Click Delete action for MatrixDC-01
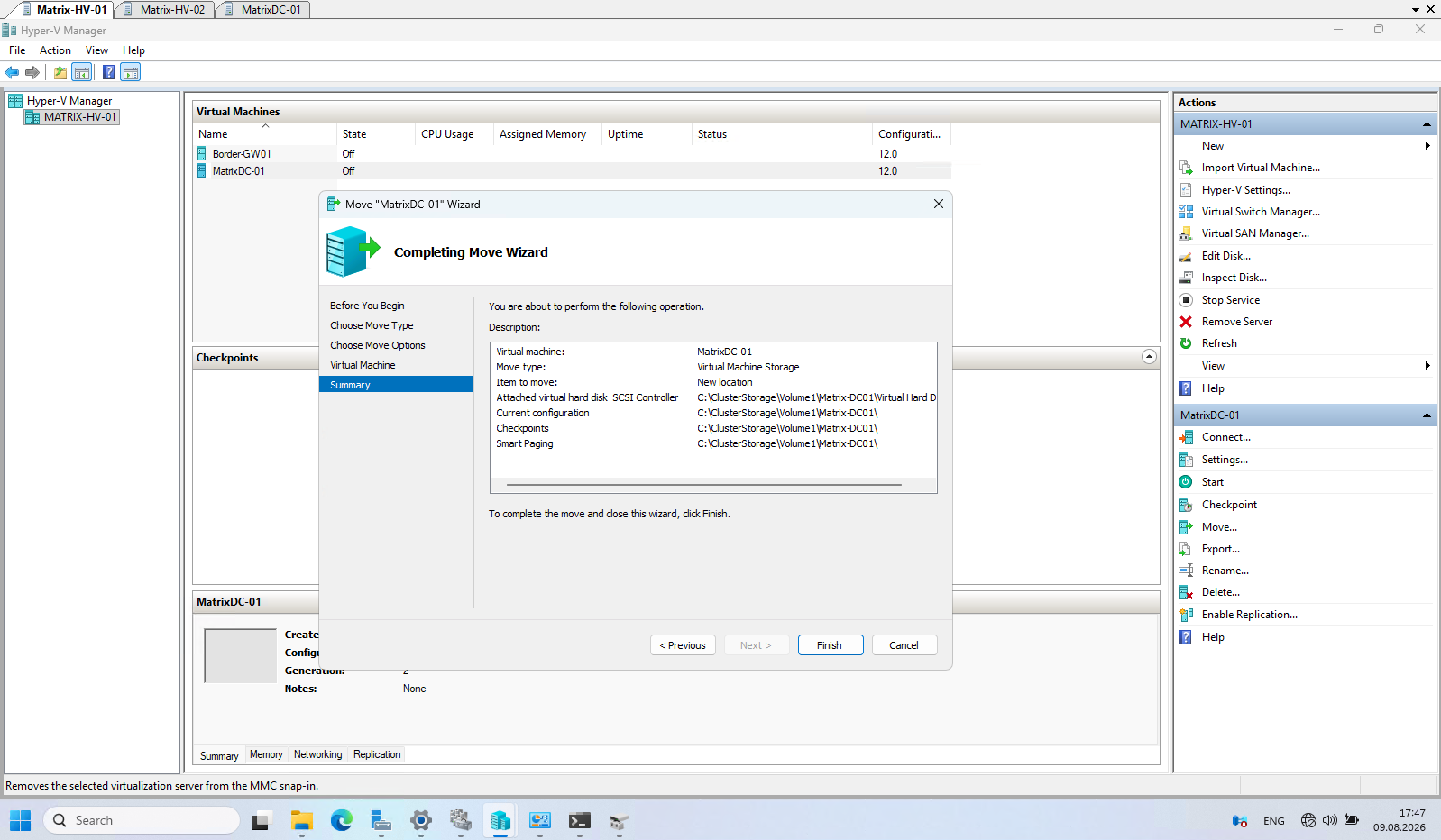The width and height of the screenshot is (1441, 840). coord(1220,592)
